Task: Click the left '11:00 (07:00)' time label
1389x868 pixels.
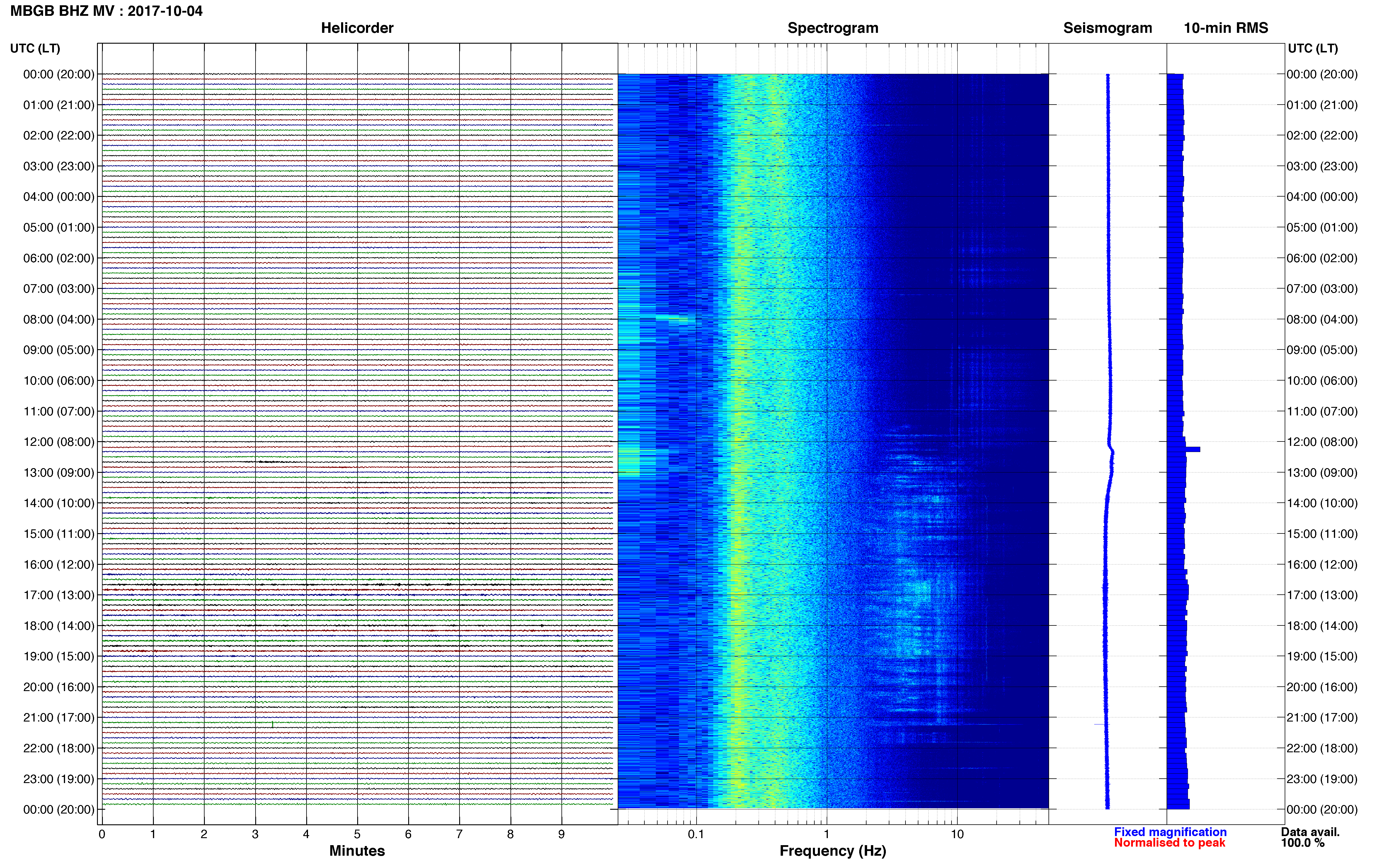Action: coord(59,411)
